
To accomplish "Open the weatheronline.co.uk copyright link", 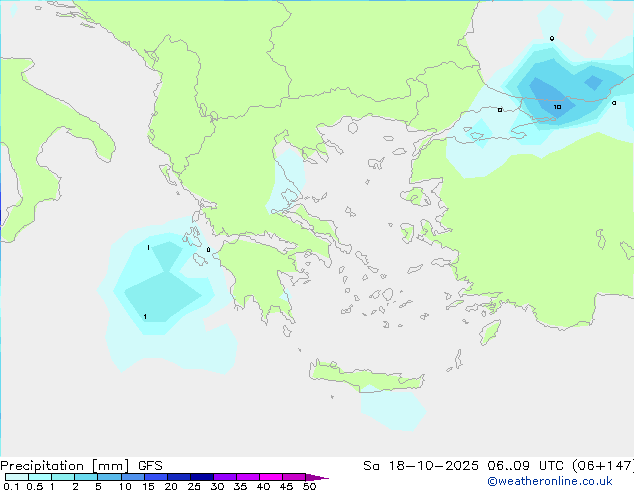I will coord(550,481).
